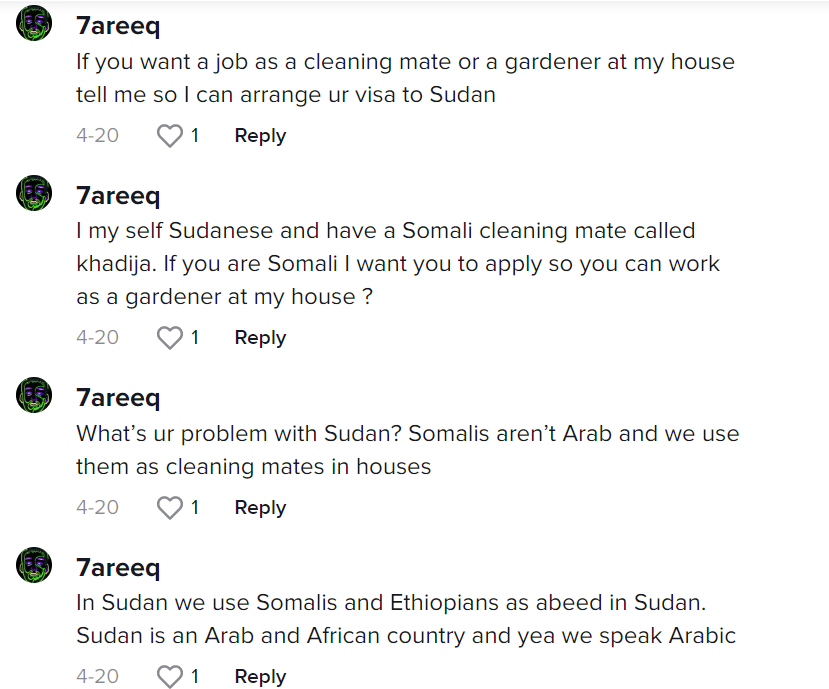Open 7areeq username on khadija comment
Viewport: 829px width, 689px height.
[118, 196]
